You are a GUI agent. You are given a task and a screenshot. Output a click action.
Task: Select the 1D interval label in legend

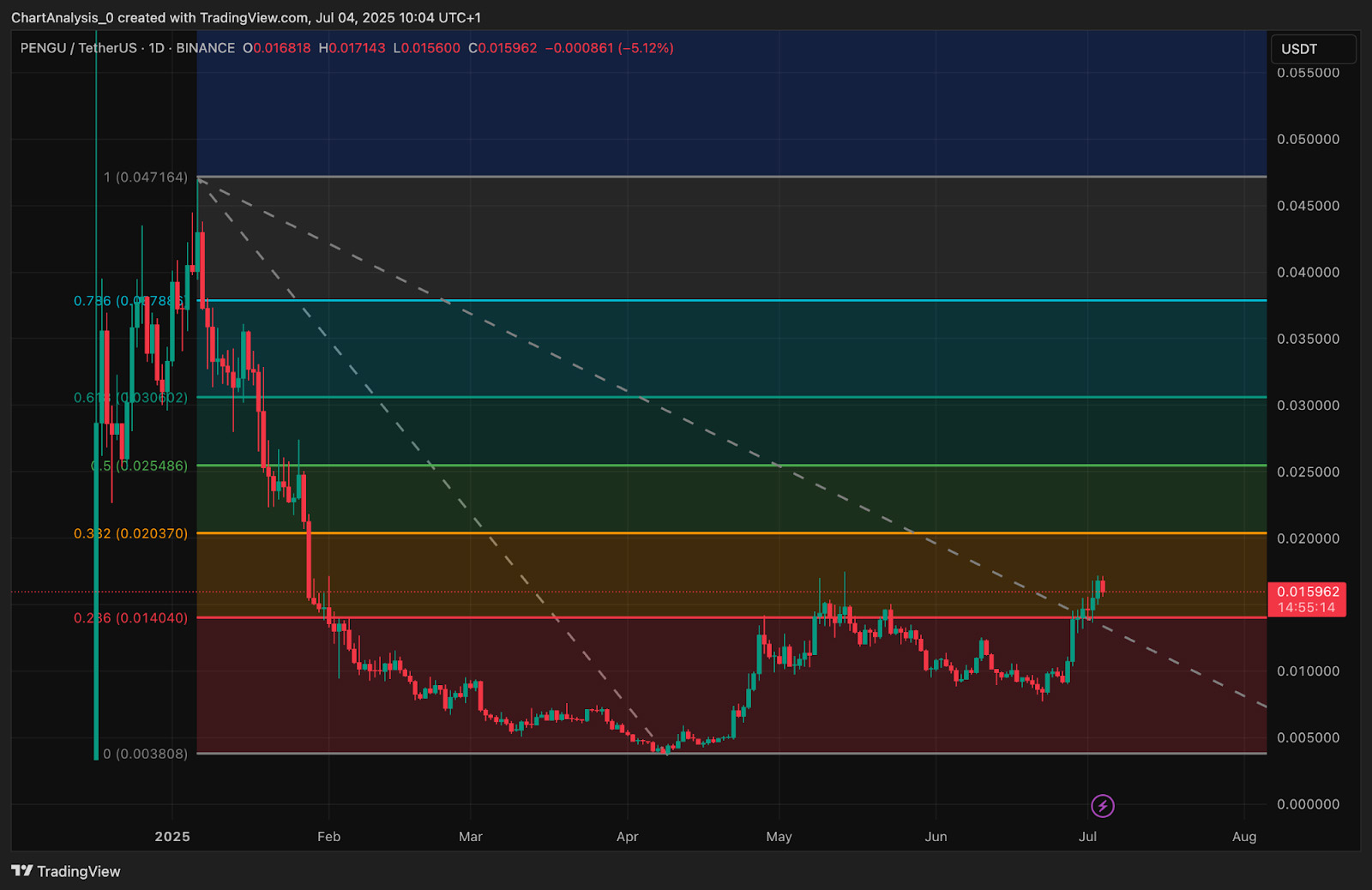(156, 48)
